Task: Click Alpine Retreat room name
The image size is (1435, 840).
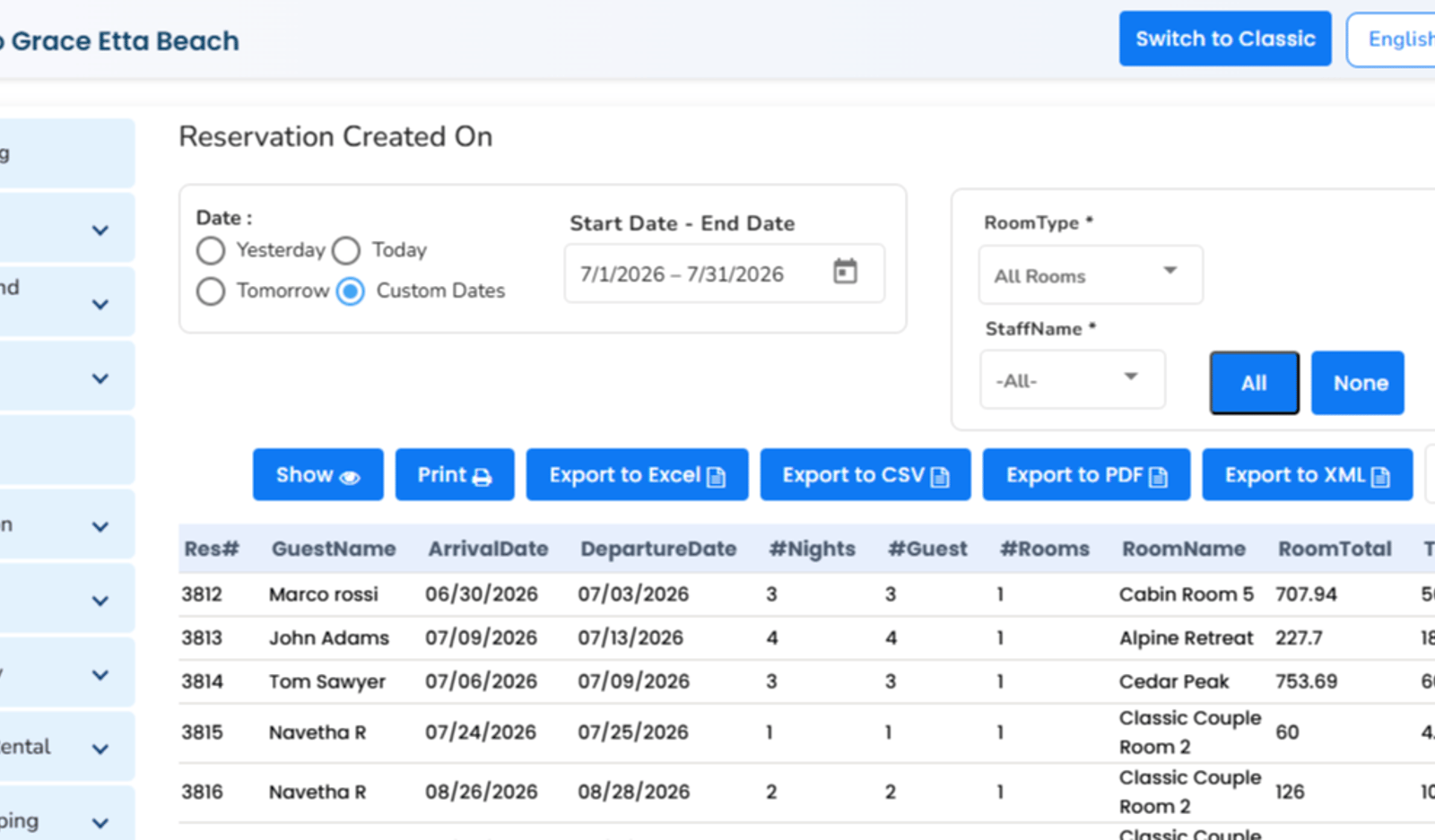Action: [x=1186, y=638]
